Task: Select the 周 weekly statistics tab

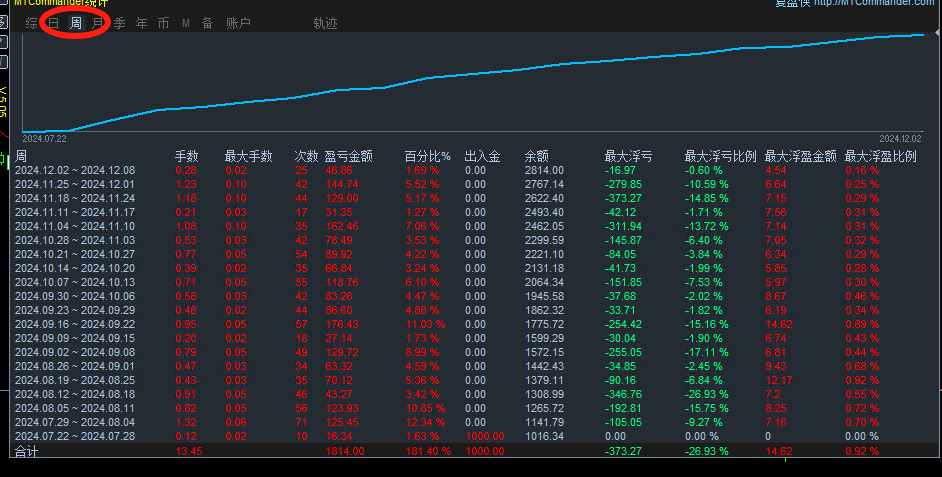Action: (76, 23)
